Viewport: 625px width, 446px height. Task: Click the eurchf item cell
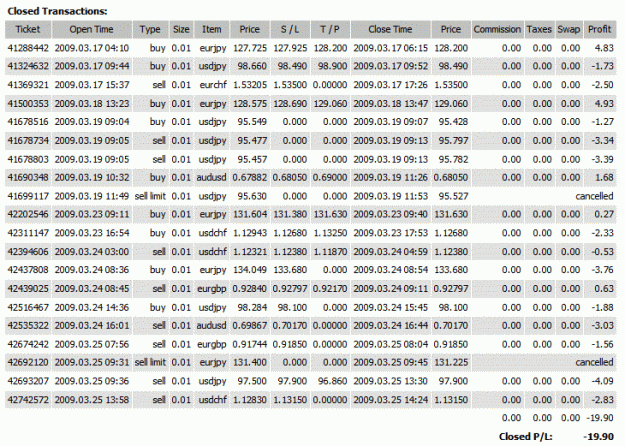click(213, 85)
